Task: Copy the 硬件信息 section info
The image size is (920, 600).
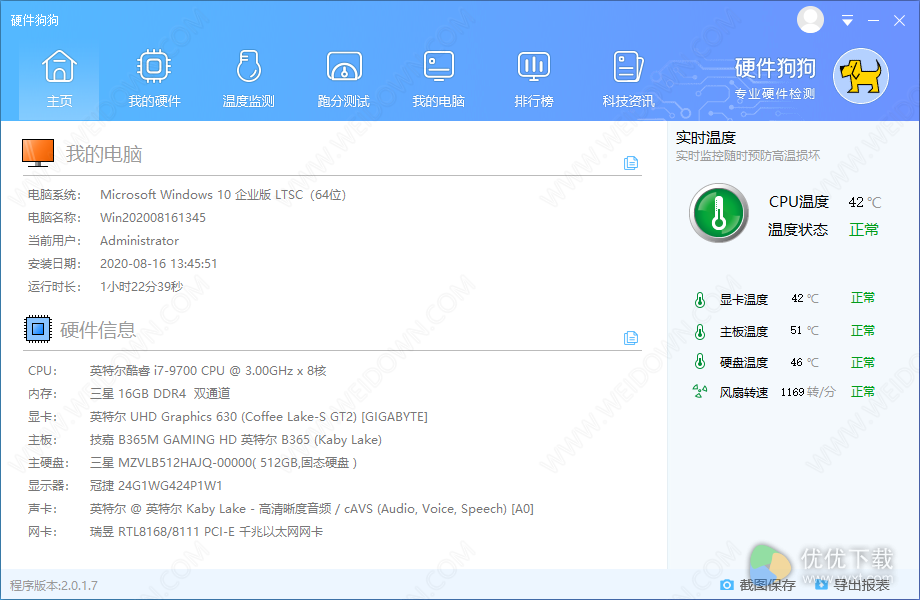Action: click(x=631, y=338)
